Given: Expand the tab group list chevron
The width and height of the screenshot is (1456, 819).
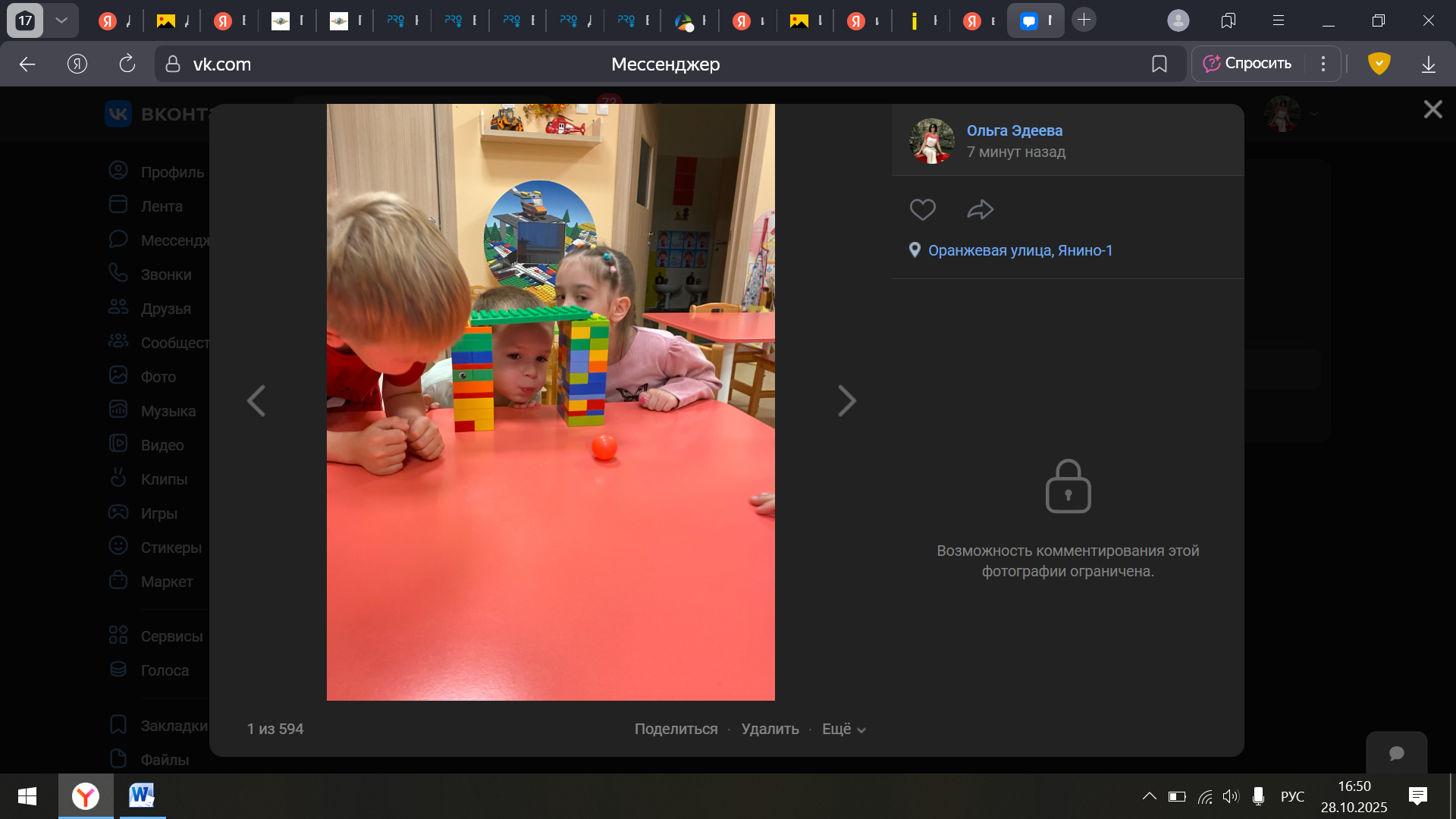Looking at the screenshot, I should point(61,20).
